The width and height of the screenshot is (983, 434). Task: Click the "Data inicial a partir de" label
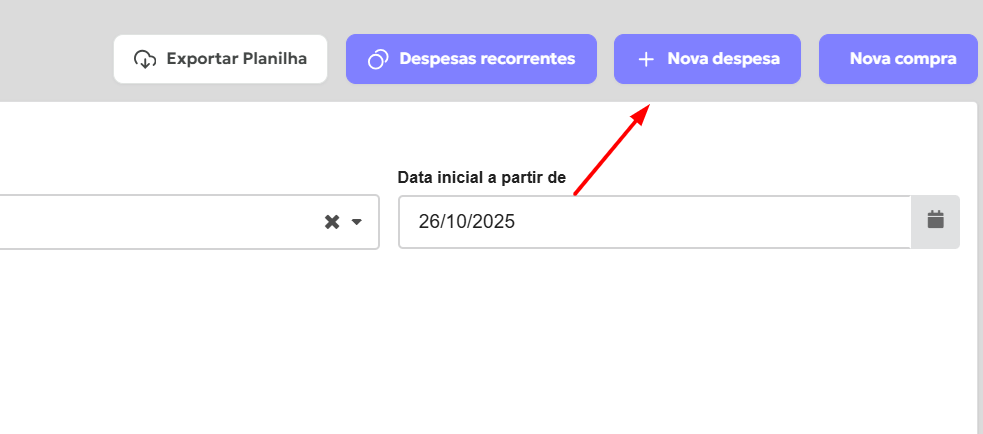[482, 177]
